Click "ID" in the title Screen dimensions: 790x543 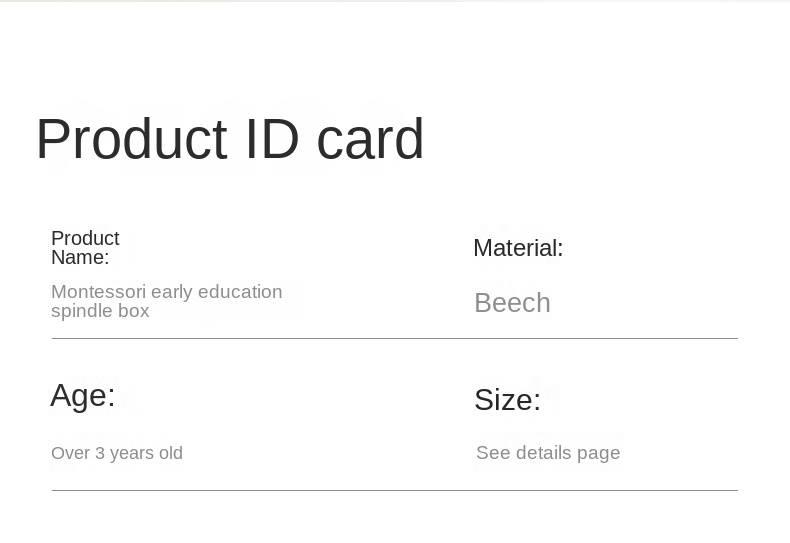[x=272, y=139]
